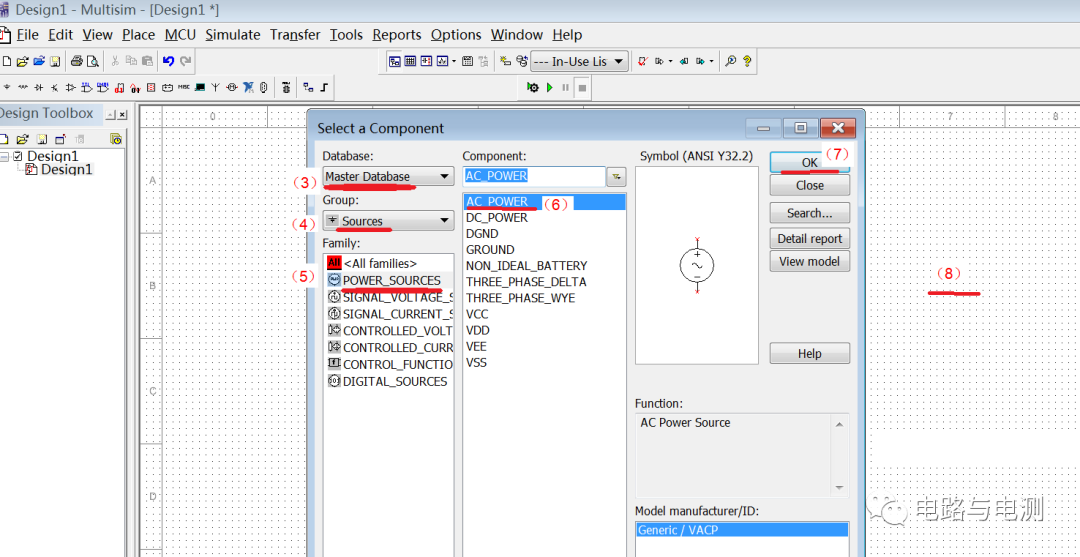This screenshot has width=1080, height=557.
Task: Open the component filter button beside AC_POWER field
Action: click(616, 176)
